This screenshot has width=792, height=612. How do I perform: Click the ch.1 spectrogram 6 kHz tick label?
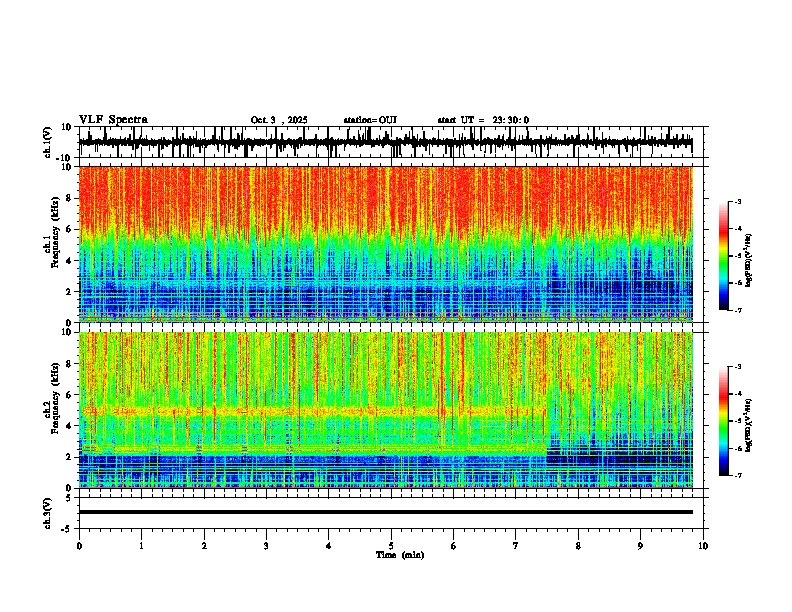point(69,229)
